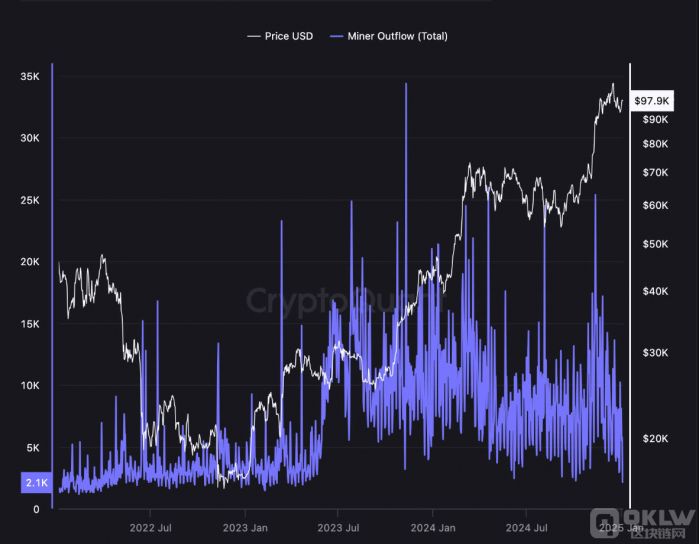Click the white Price USD legend line

pos(254,37)
